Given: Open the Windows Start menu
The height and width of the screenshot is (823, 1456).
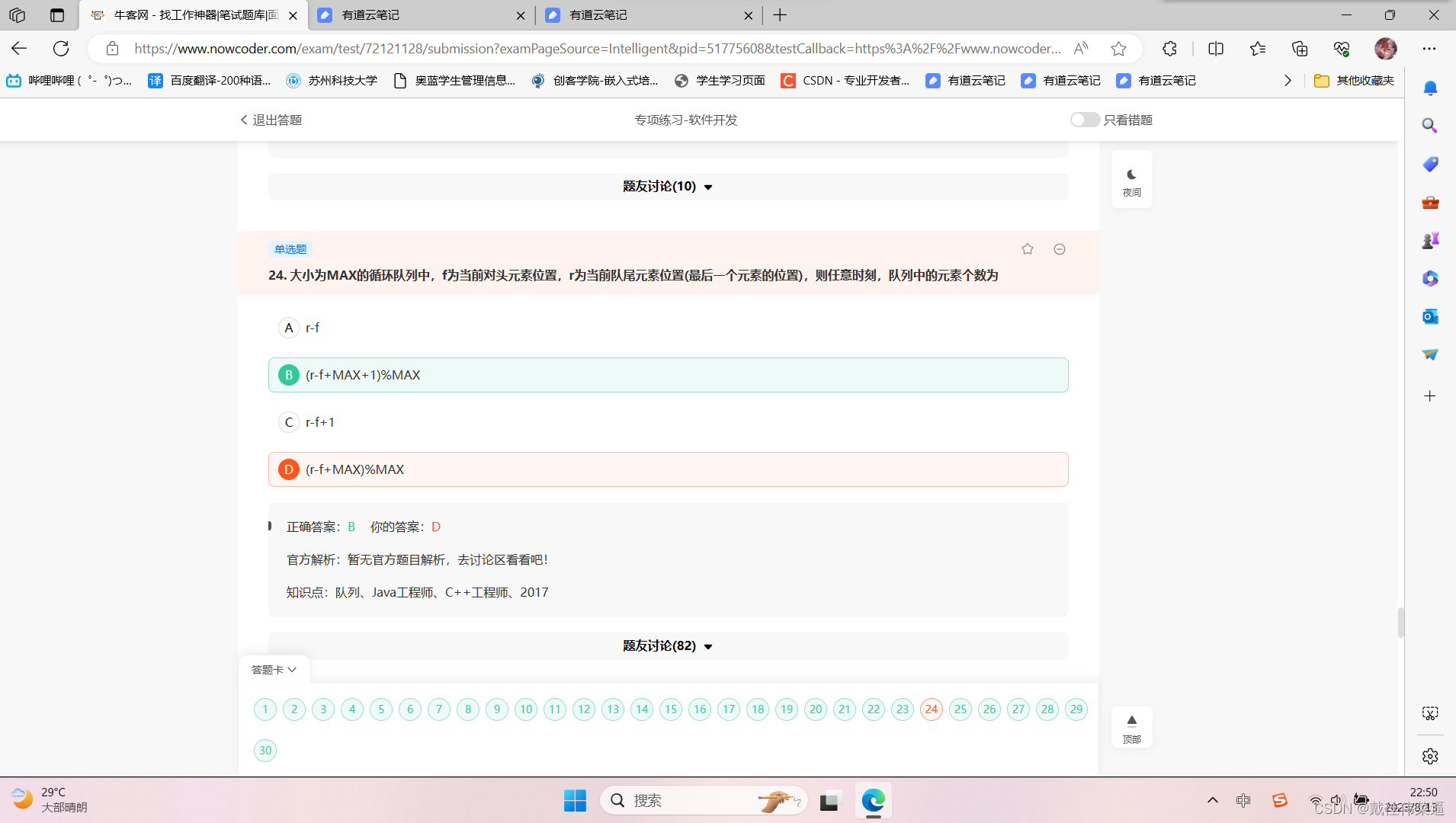Looking at the screenshot, I should [x=574, y=800].
